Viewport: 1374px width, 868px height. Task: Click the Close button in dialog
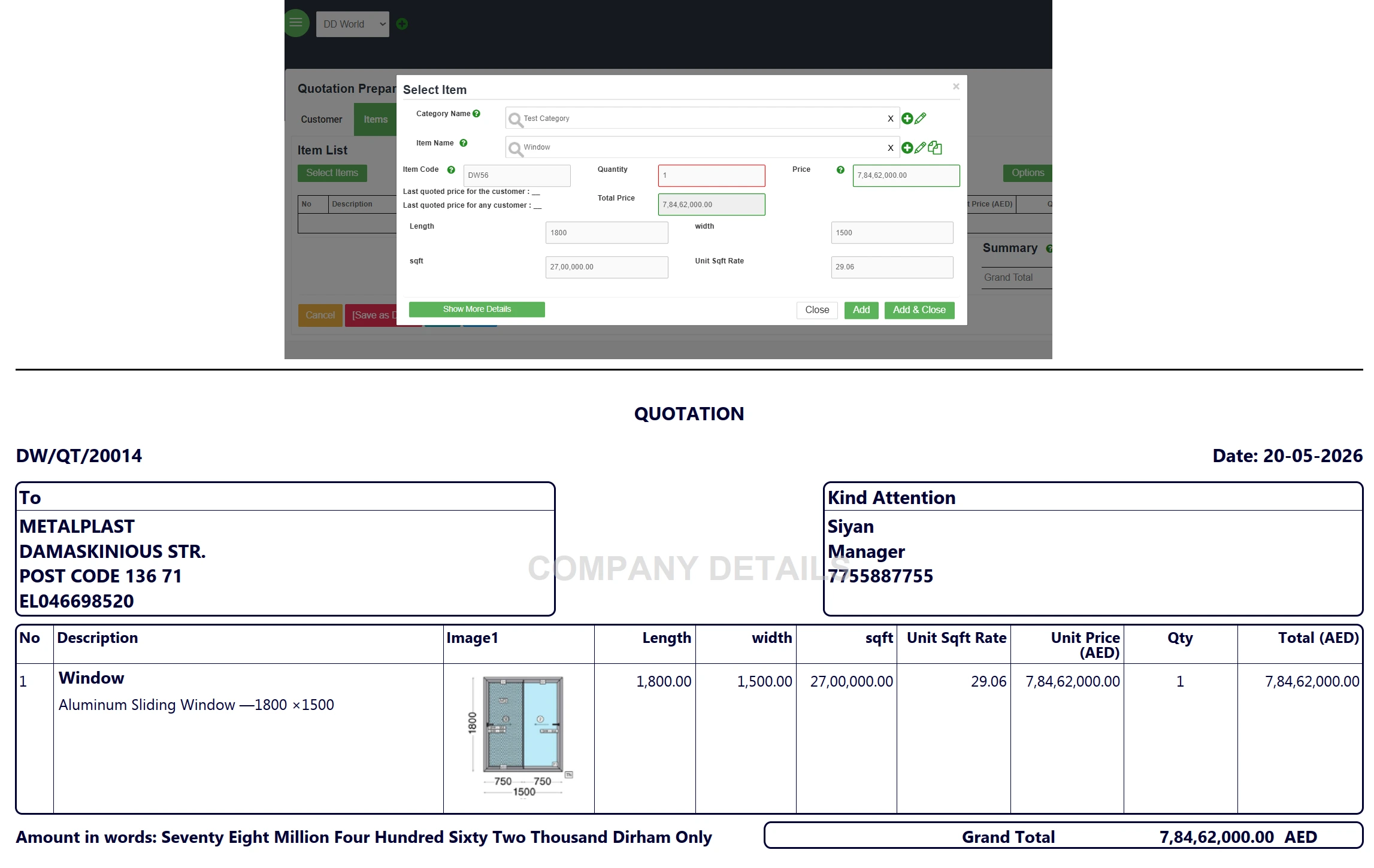click(817, 310)
